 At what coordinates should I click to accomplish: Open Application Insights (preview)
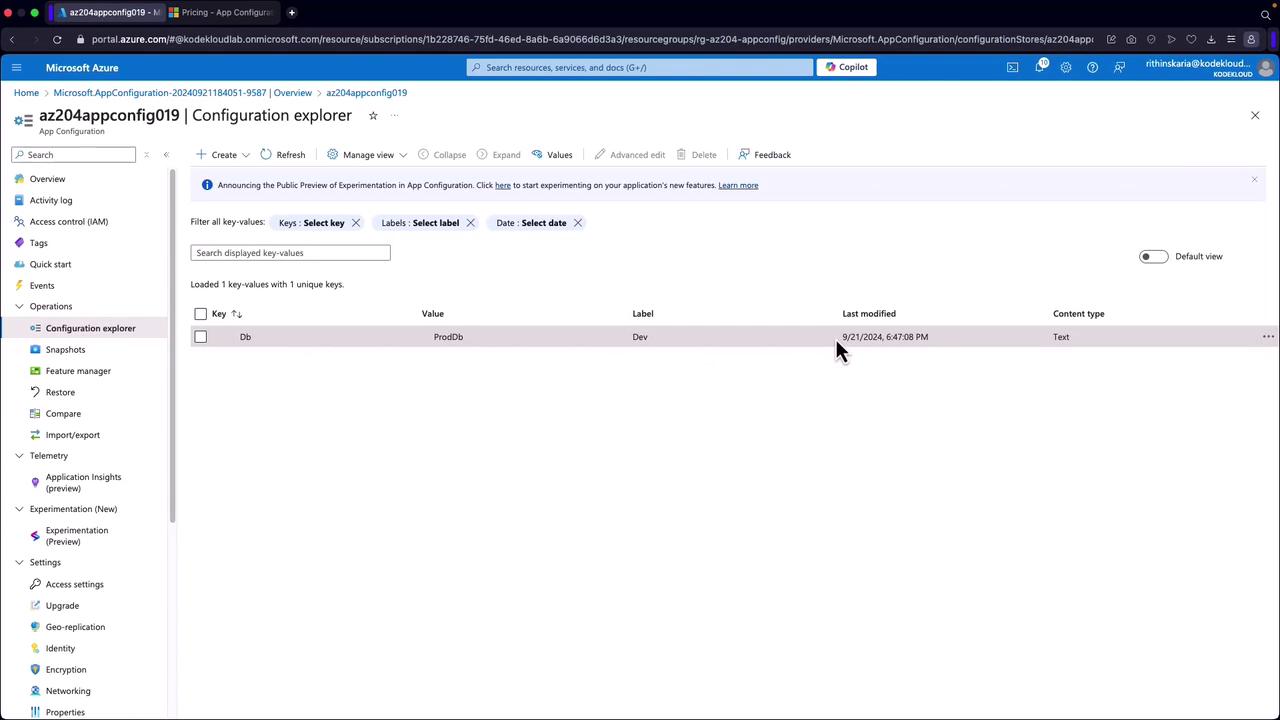(83, 483)
